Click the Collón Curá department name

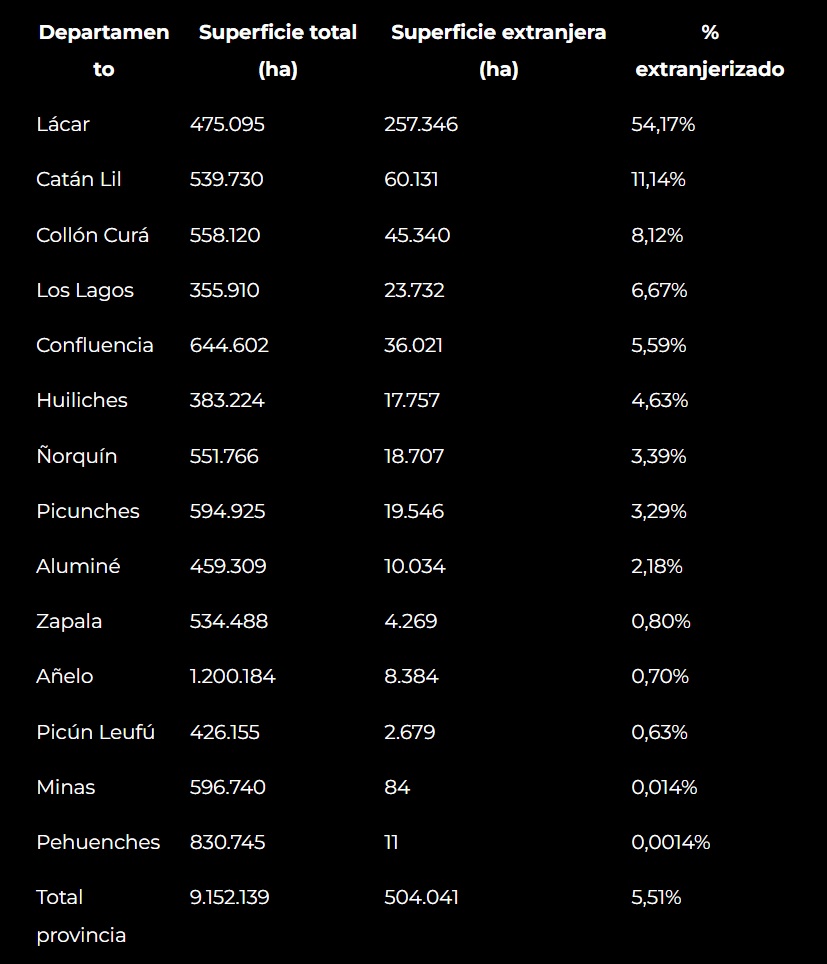[92, 235]
